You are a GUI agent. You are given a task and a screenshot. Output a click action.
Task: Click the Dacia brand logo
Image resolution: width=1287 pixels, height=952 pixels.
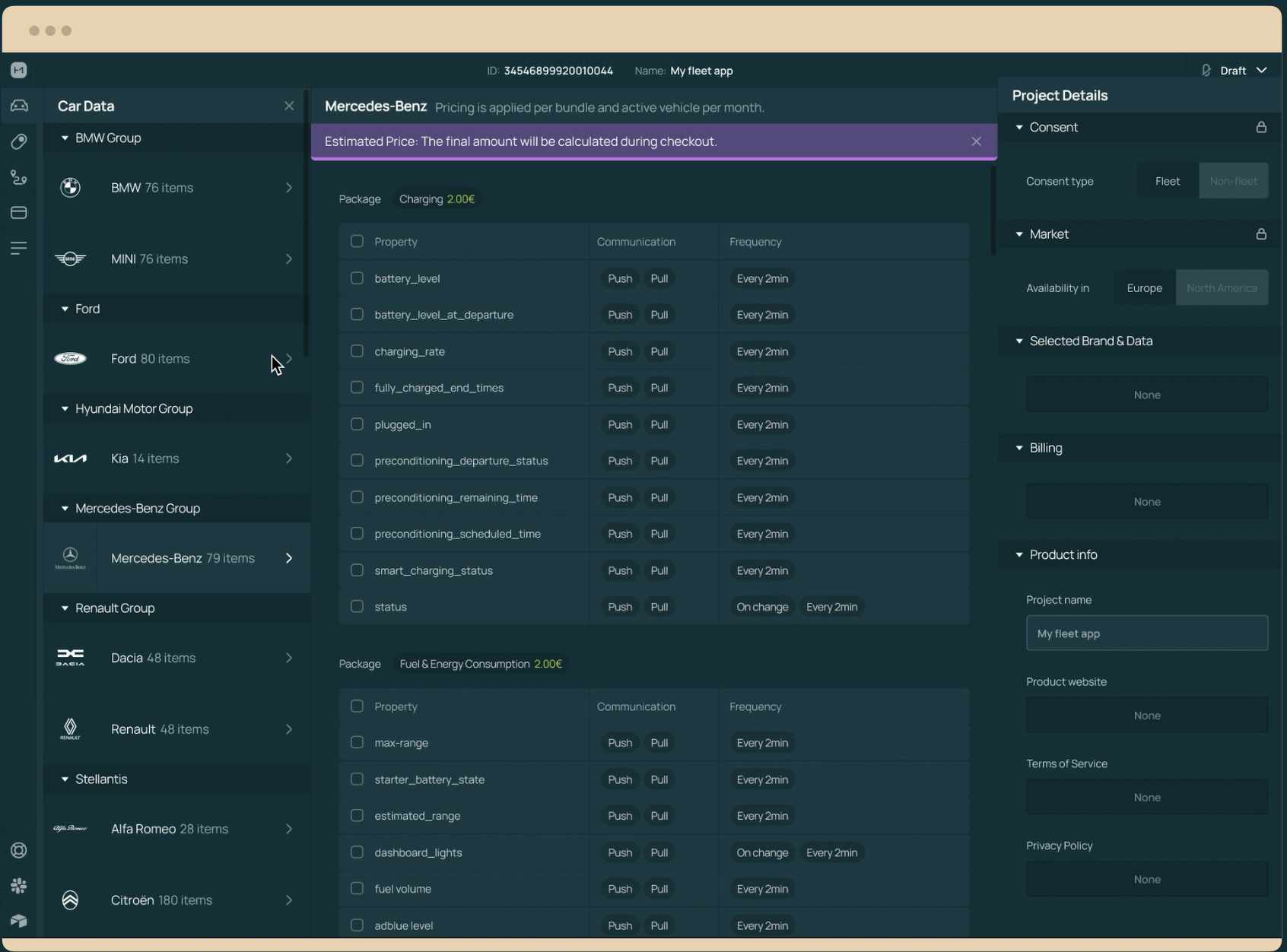point(70,658)
